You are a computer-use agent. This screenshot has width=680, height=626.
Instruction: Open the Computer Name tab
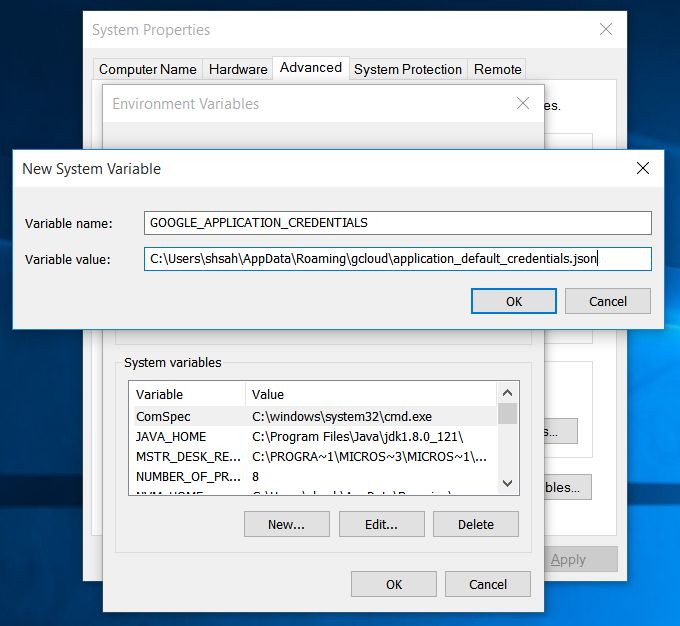point(147,69)
